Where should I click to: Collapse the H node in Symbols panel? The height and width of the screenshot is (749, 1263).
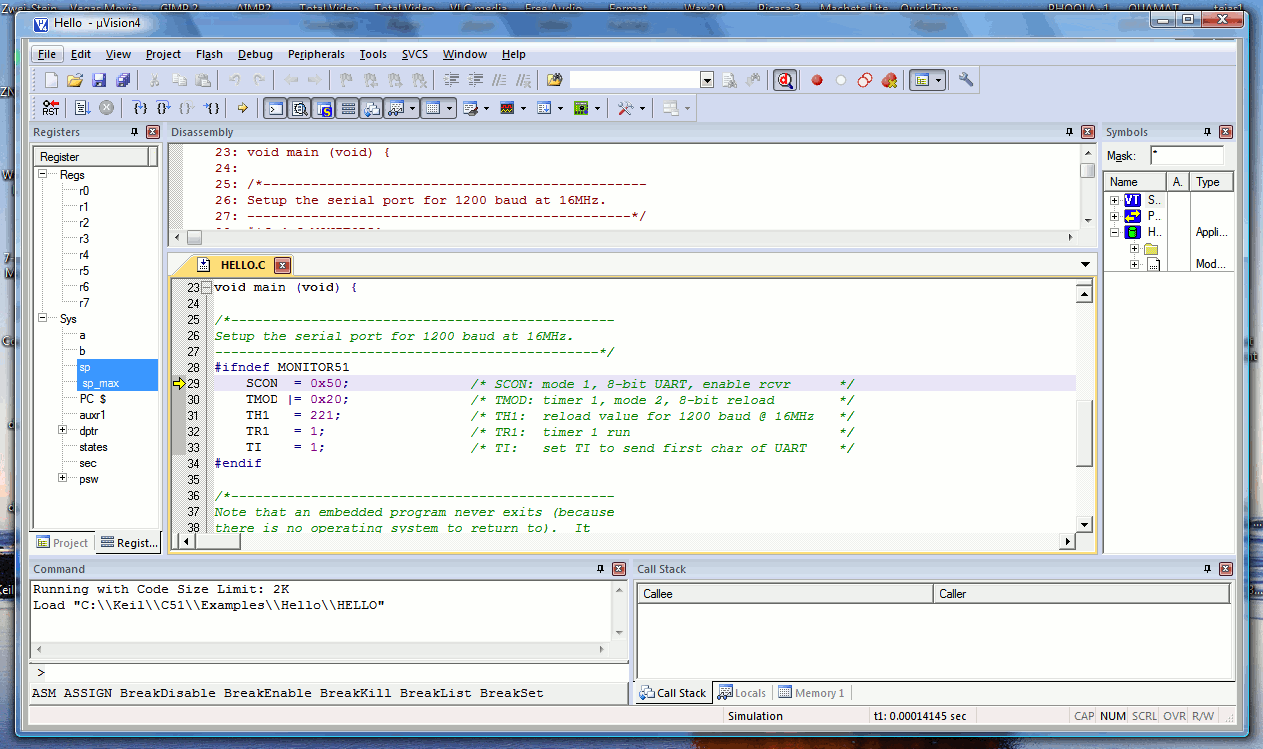coord(1115,231)
